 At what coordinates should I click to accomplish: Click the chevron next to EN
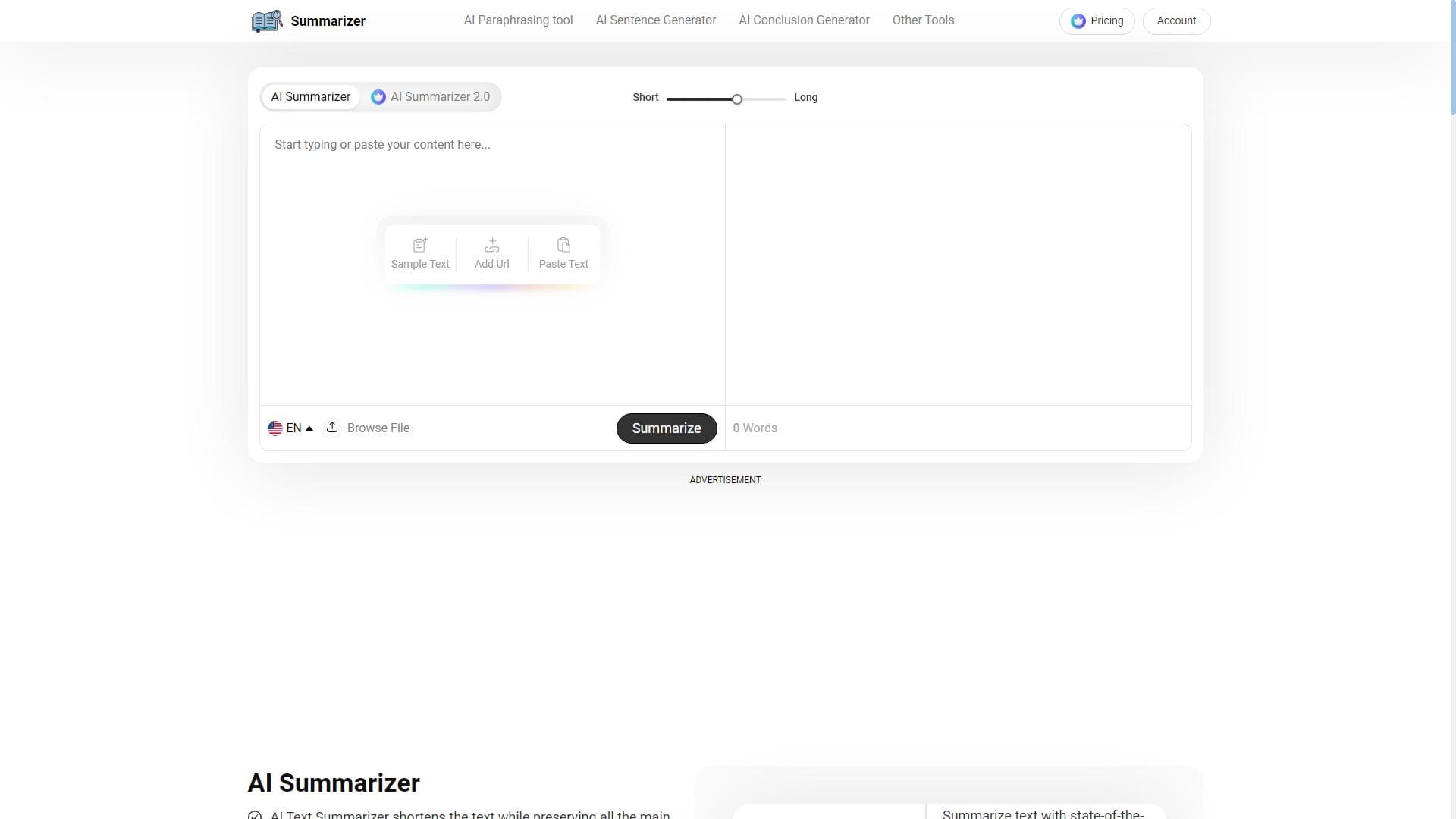point(309,428)
